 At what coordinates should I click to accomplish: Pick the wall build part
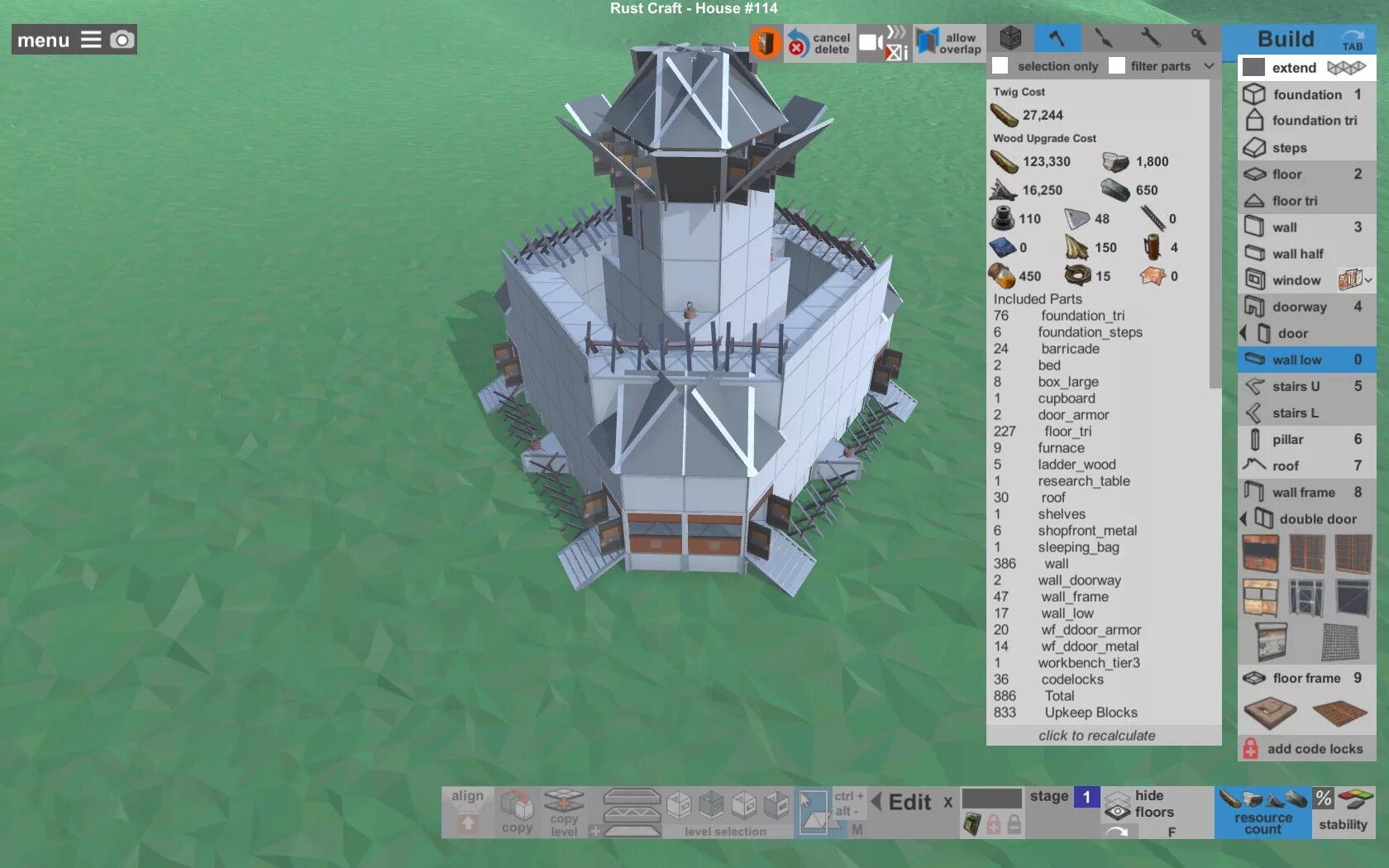coord(1306,227)
